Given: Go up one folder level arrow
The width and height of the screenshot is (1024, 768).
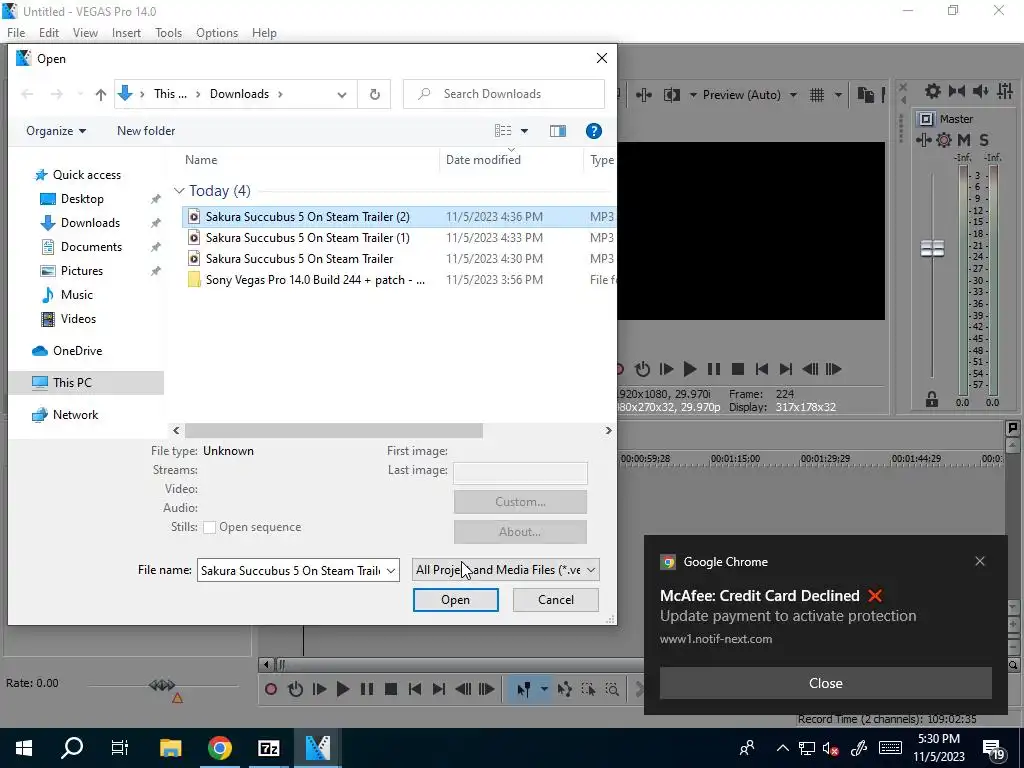Looking at the screenshot, I should 101,95.
